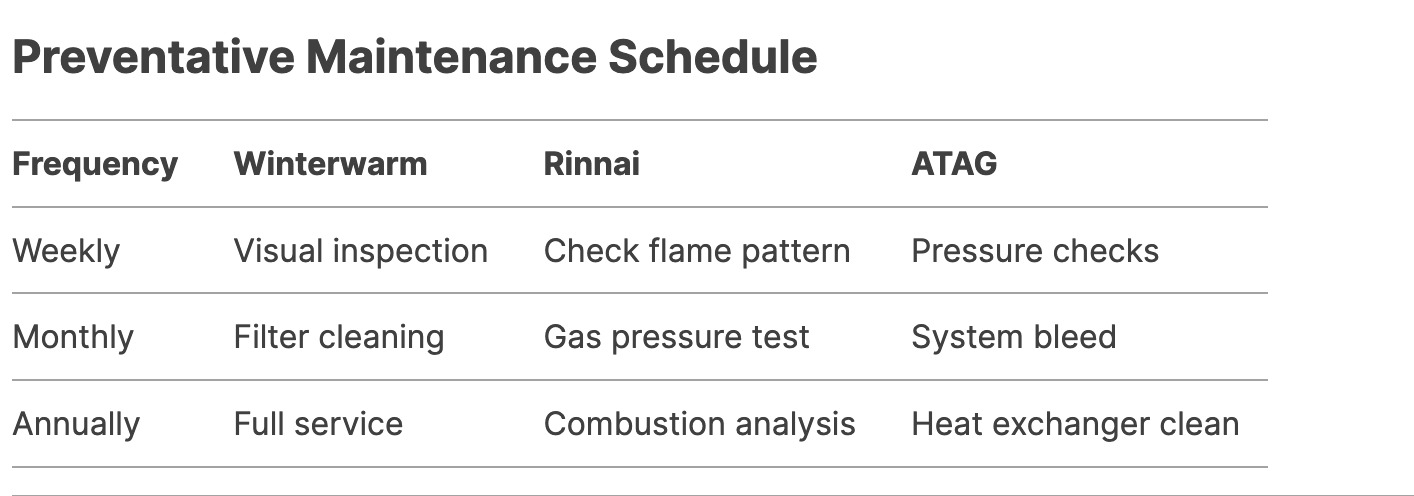Click the Preventative Maintenance Schedule heading

(415, 57)
